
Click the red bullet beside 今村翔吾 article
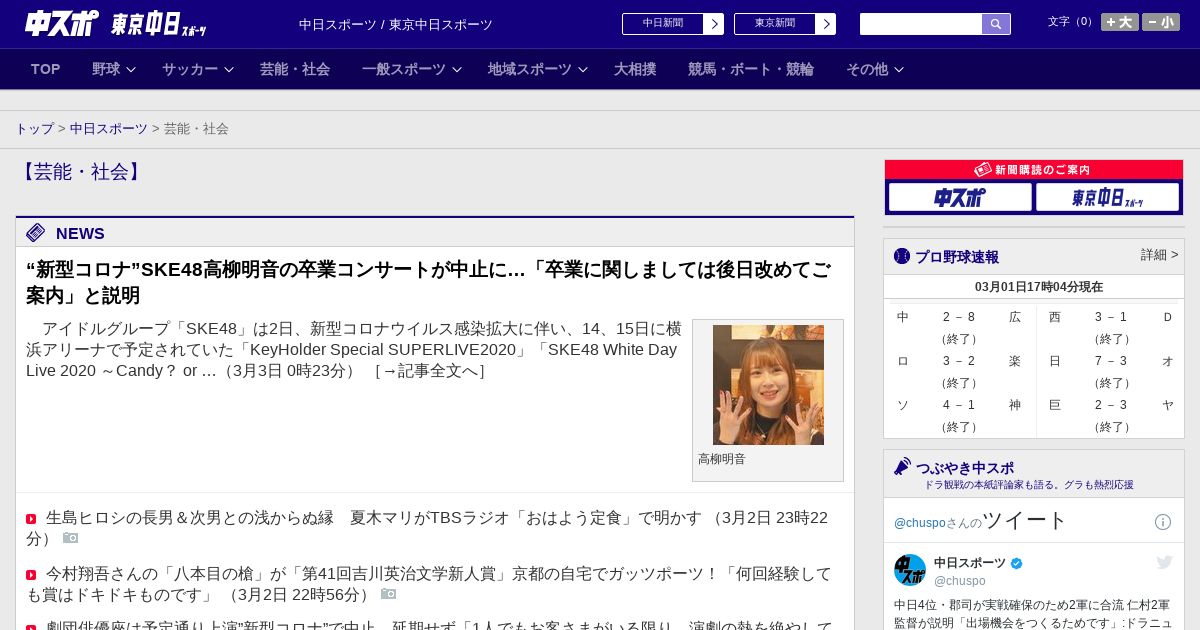click(x=31, y=575)
